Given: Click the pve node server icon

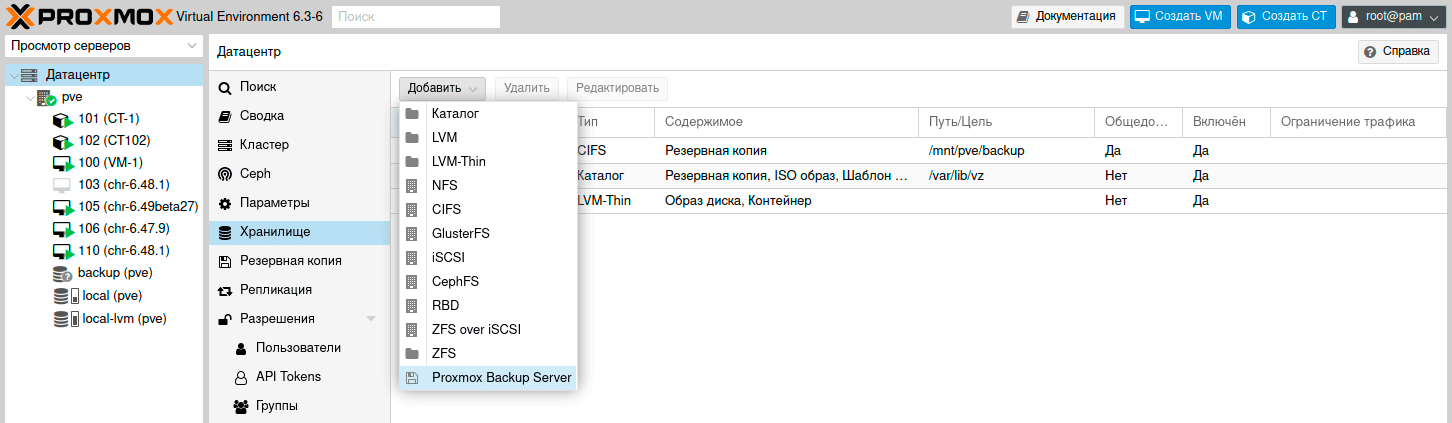Looking at the screenshot, I should click(46, 98).
